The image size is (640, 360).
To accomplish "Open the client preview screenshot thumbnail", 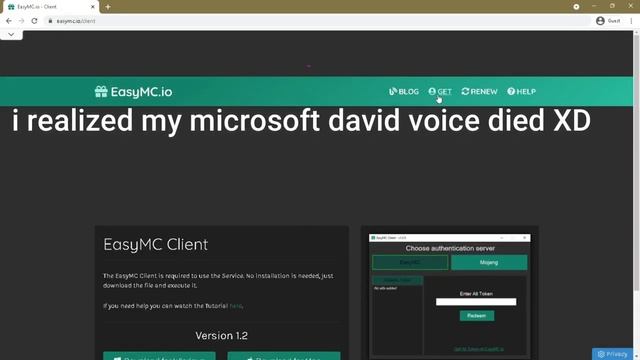I will [x=449, y=296].
